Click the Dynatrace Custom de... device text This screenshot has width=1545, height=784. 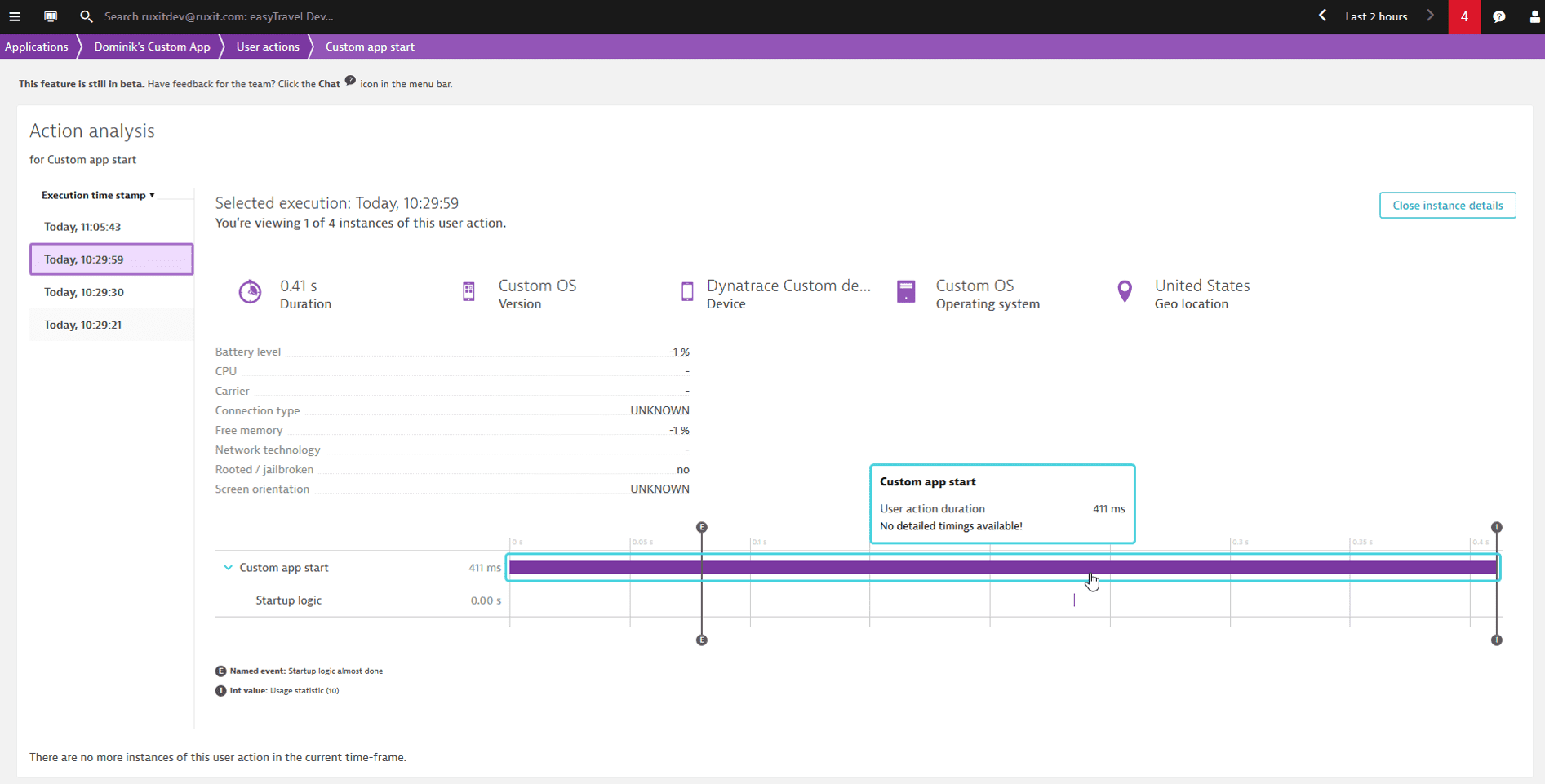[788, 286]
